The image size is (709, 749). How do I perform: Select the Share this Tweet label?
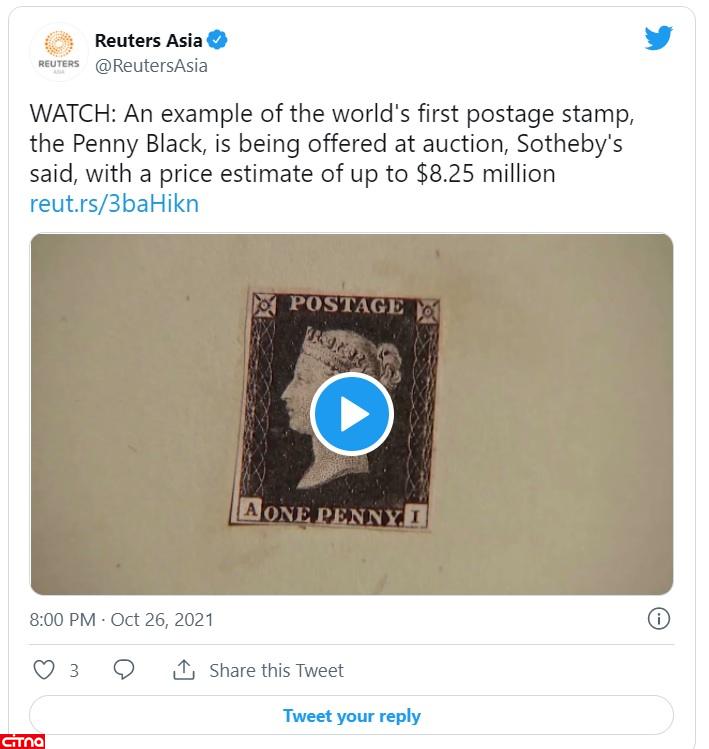tap(276, 671)
